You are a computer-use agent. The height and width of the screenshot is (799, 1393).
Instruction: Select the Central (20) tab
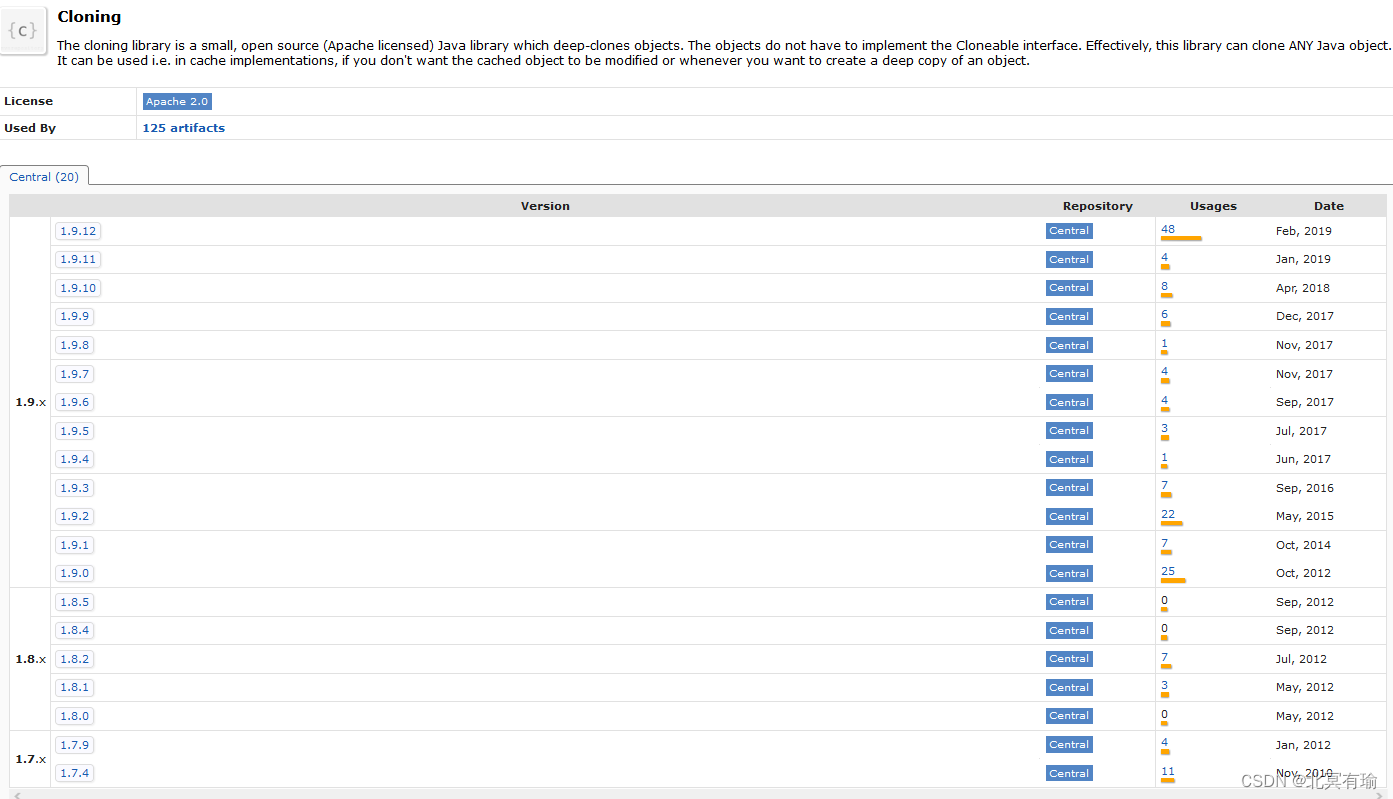click(x=44, y=176)
